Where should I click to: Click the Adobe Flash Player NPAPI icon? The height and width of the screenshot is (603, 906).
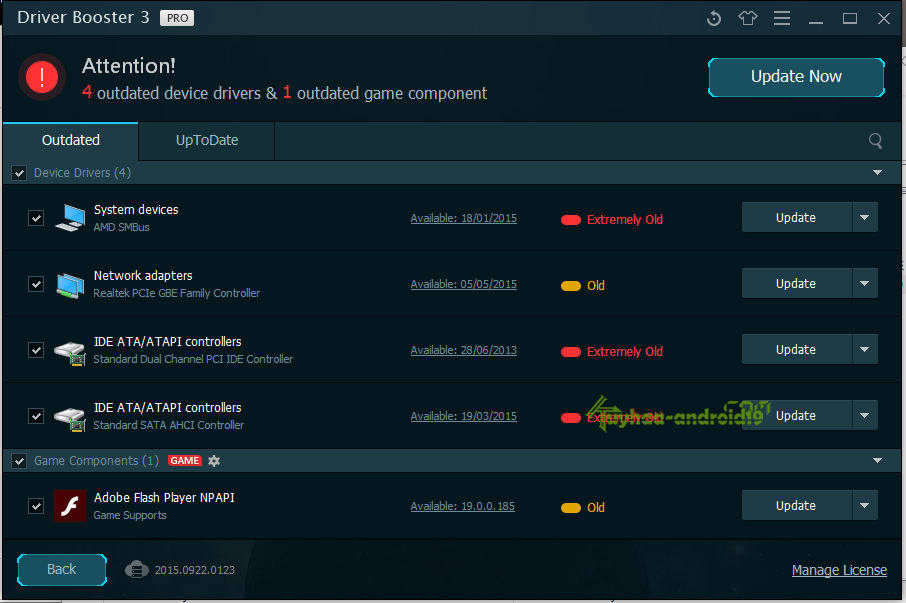tap(69, 505)
